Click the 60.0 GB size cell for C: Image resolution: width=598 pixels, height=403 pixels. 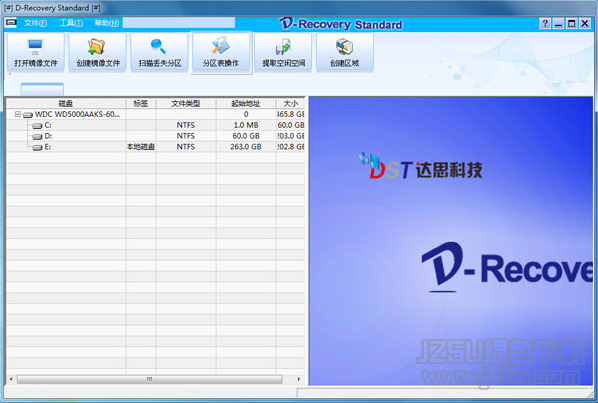291,125
